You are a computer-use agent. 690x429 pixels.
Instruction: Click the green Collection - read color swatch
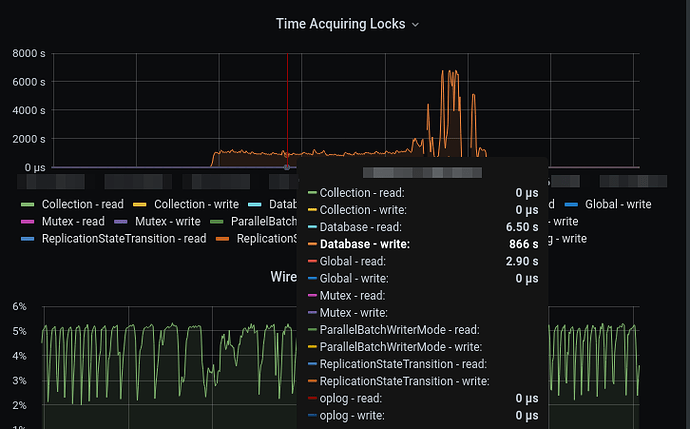pyautogui.click(x=28, y=204)
